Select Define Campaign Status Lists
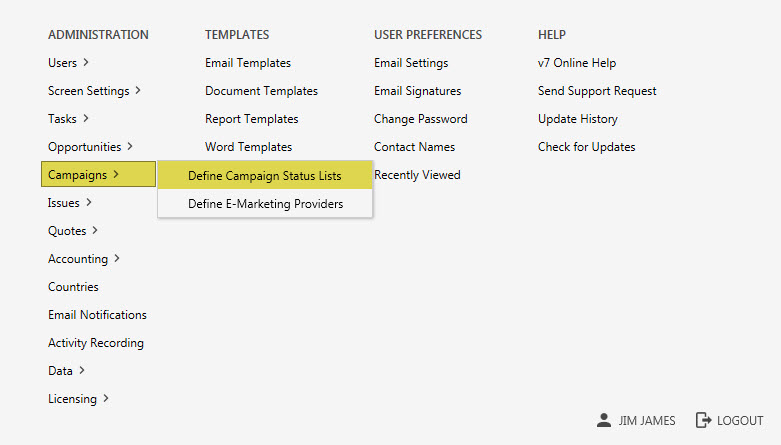This screenshot has width=781, height=445. pos(265,176)
